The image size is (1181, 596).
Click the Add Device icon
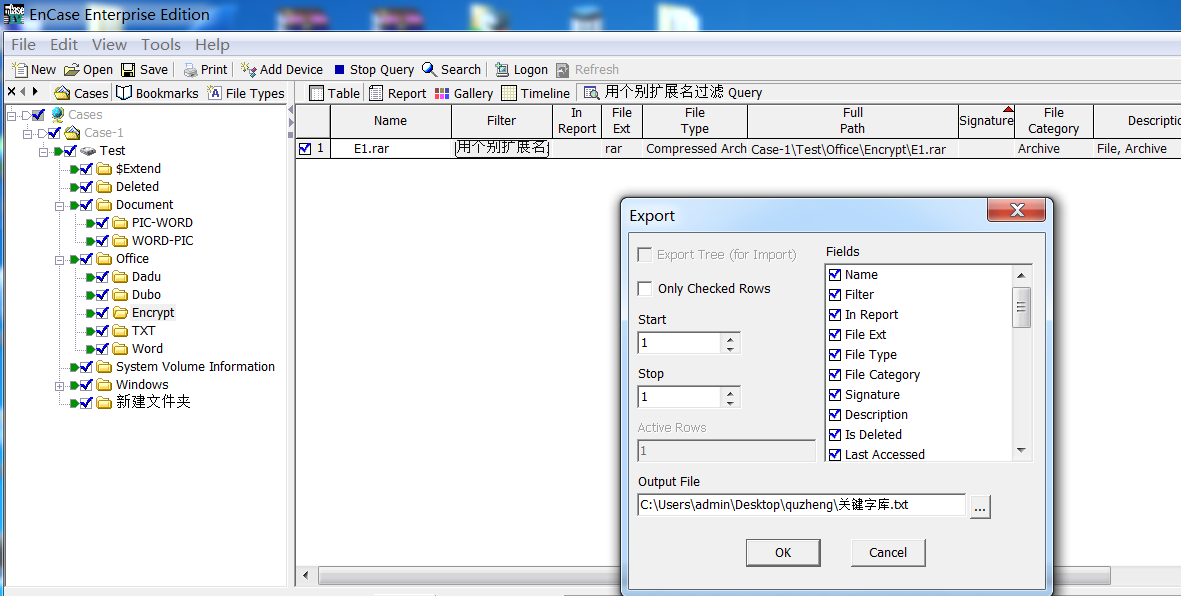(249, 69)
